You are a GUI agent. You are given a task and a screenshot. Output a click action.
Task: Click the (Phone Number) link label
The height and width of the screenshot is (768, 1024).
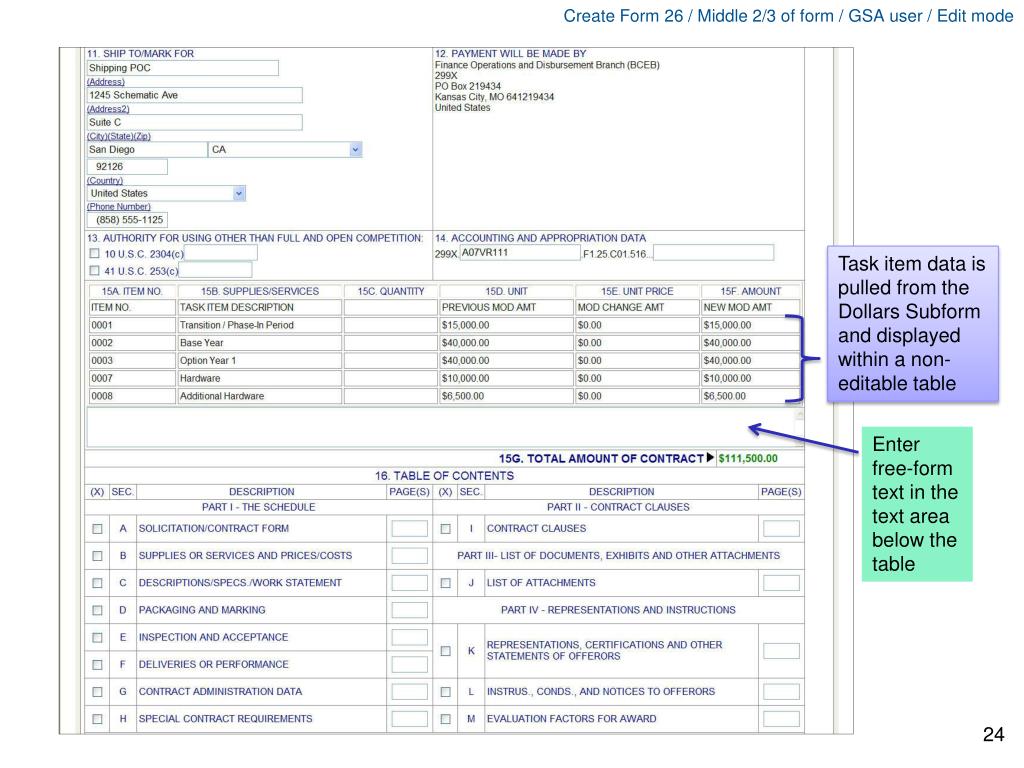[x=119, y=206]
